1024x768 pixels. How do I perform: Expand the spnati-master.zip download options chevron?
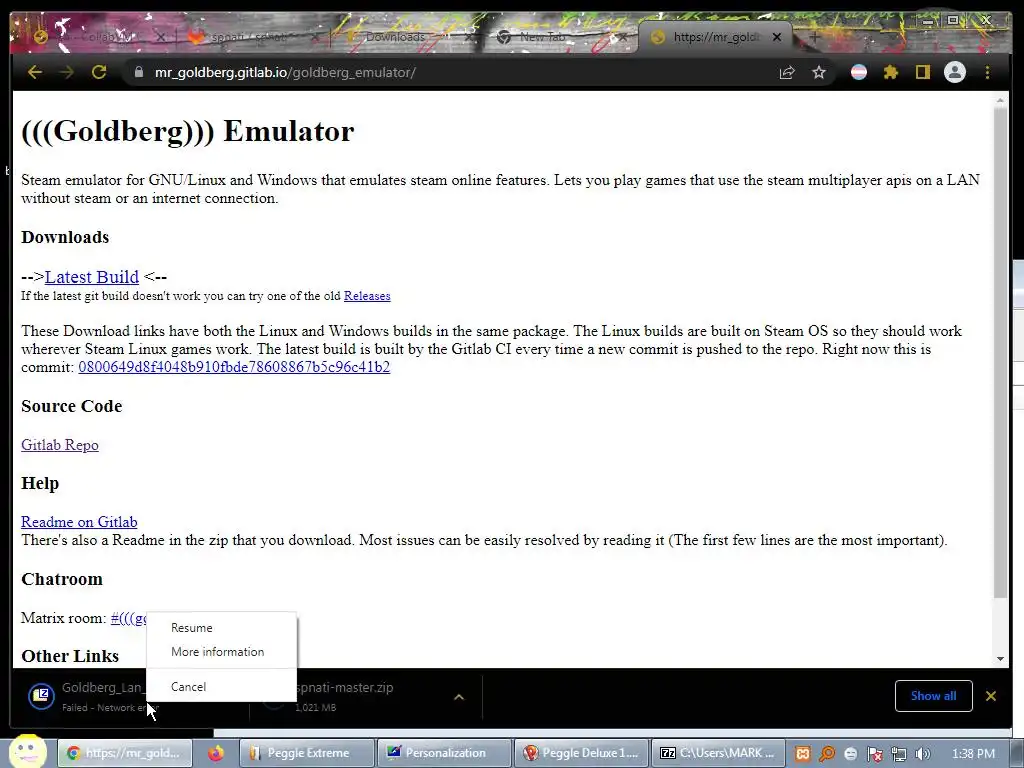pyautogui.click(x=458, y=697)
